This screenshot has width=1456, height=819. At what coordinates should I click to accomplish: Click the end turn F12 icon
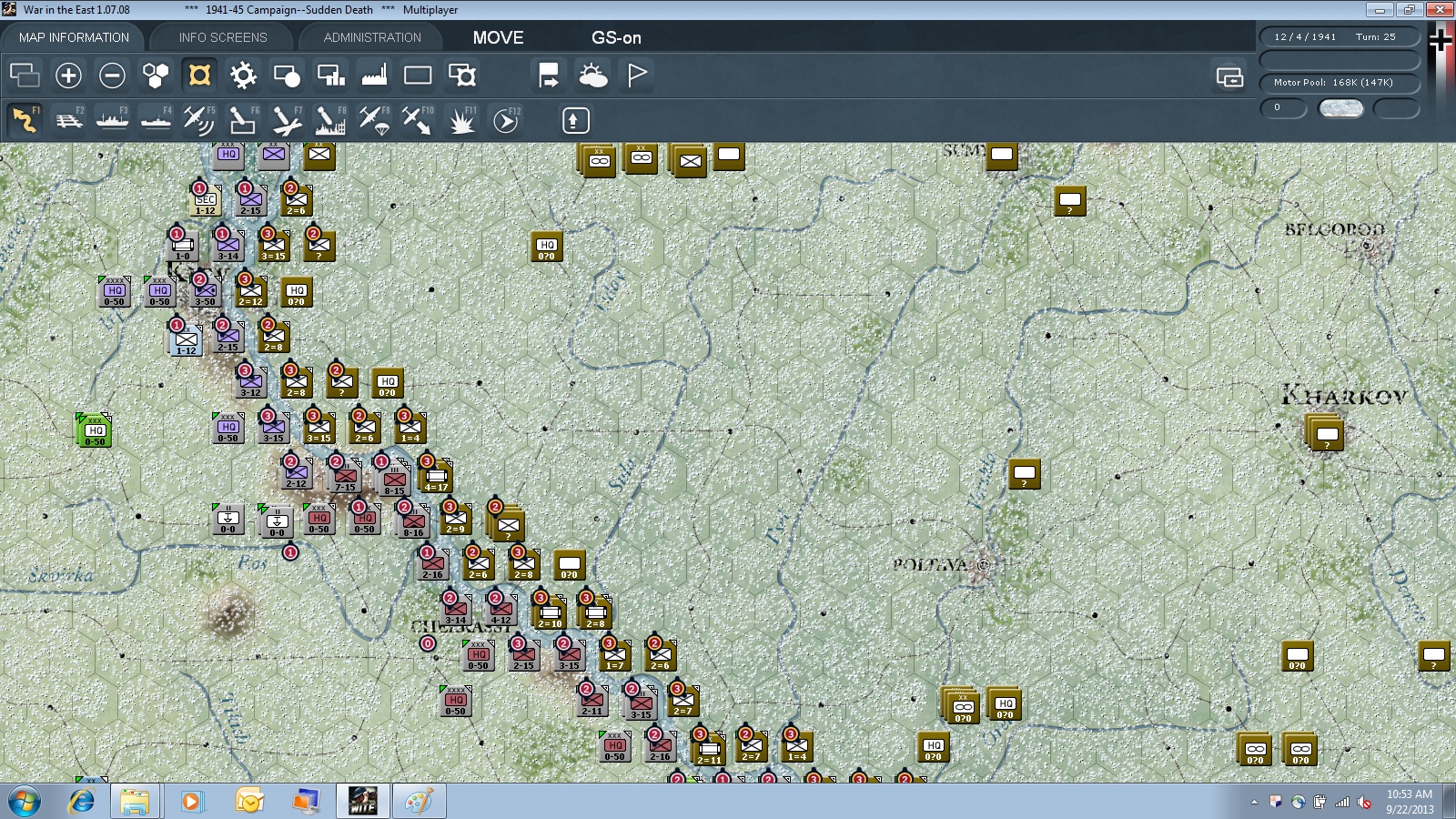coord(505,120)
